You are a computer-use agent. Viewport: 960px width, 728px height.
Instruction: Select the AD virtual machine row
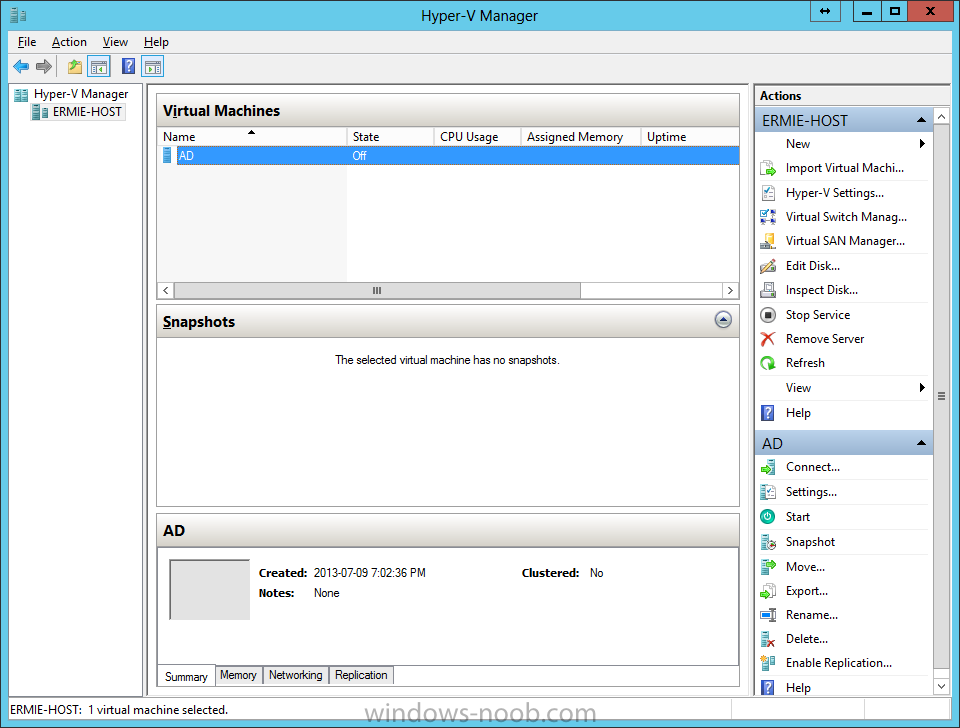448,156
